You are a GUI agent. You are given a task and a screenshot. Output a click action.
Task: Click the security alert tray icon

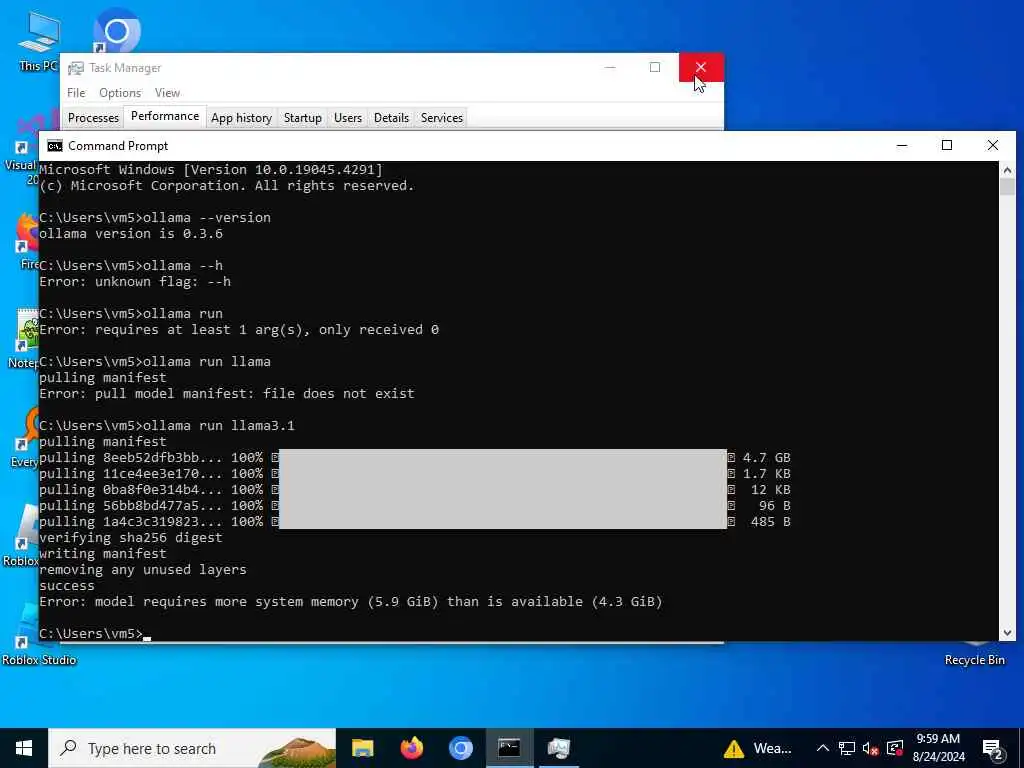(x=894, y=748)
